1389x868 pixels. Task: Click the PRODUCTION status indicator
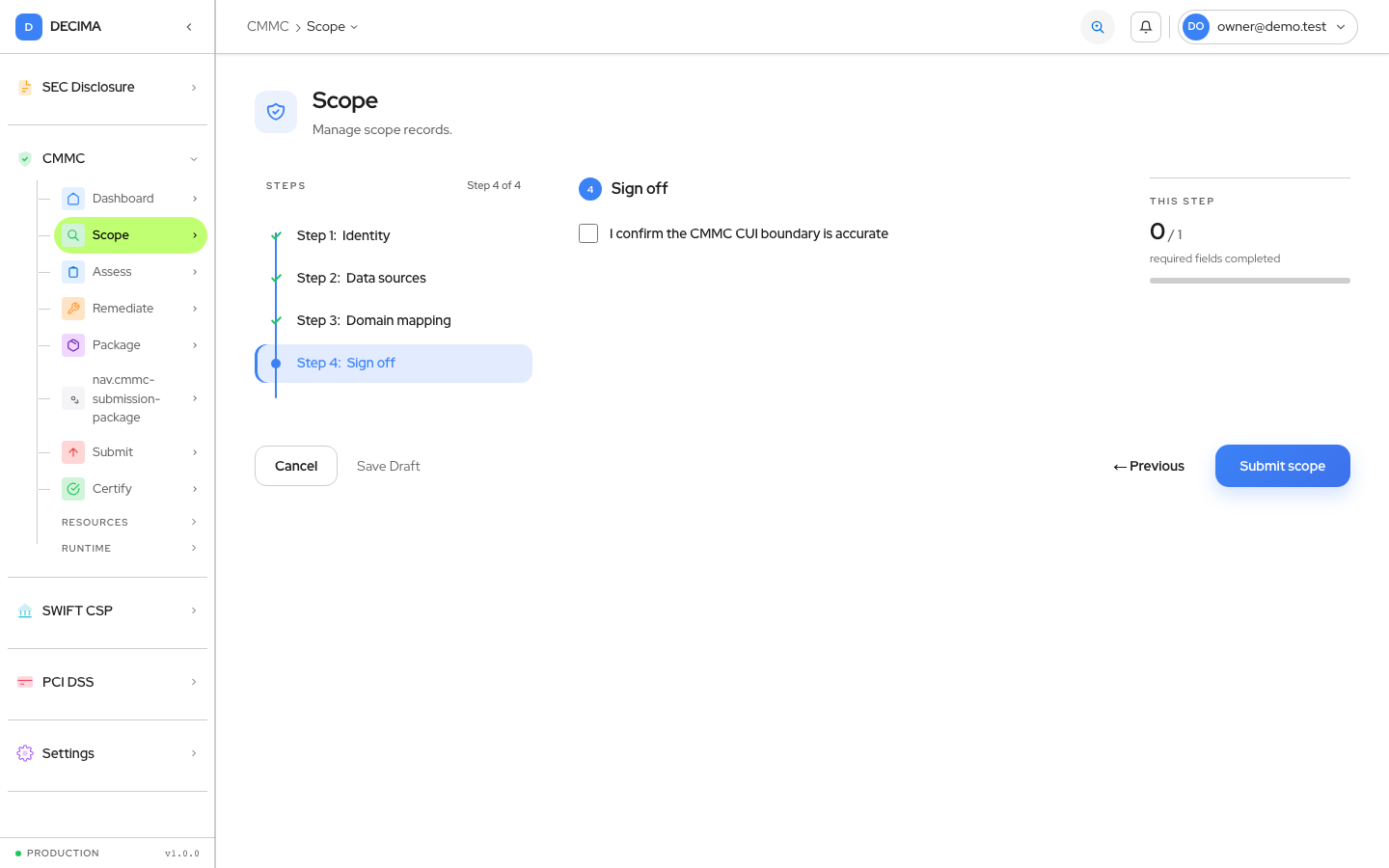tap(57, 854)
